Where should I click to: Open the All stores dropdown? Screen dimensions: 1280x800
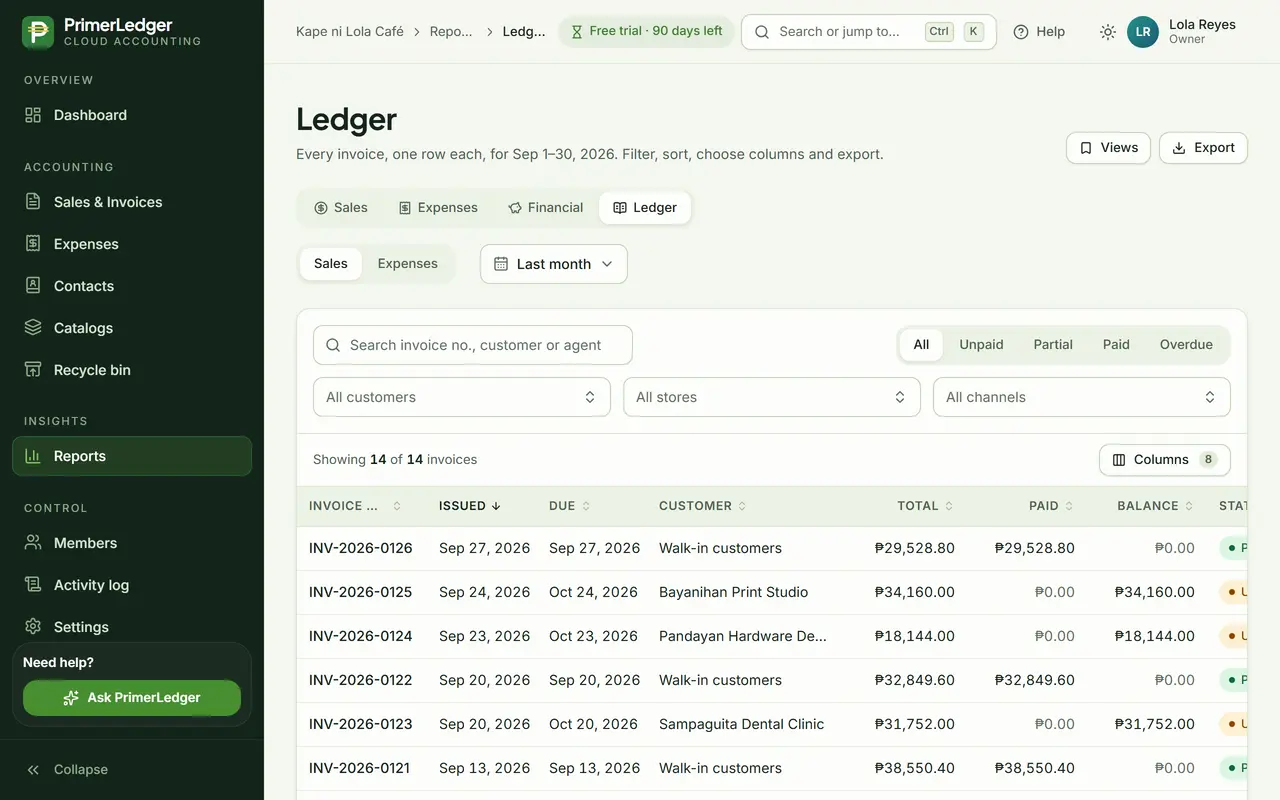[772, 397]
